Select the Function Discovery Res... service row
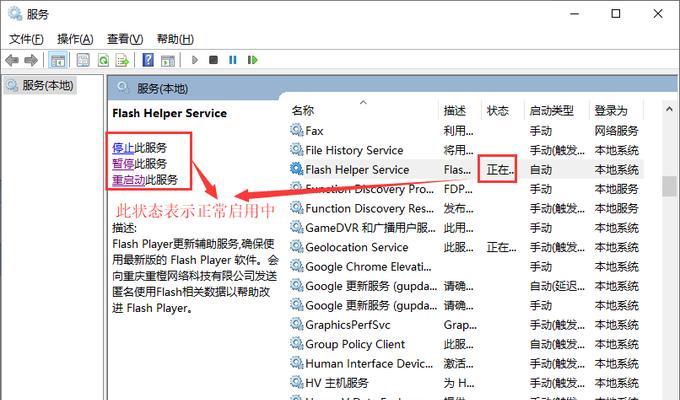Screen dimensions: 680x400 coord(466,208)
